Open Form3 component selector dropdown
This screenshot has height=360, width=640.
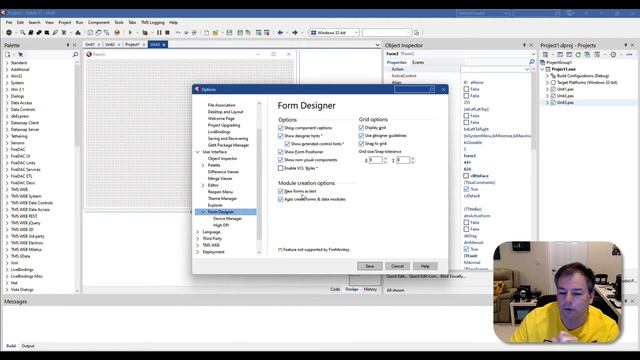pyautogui.click(x=533, y=54)
